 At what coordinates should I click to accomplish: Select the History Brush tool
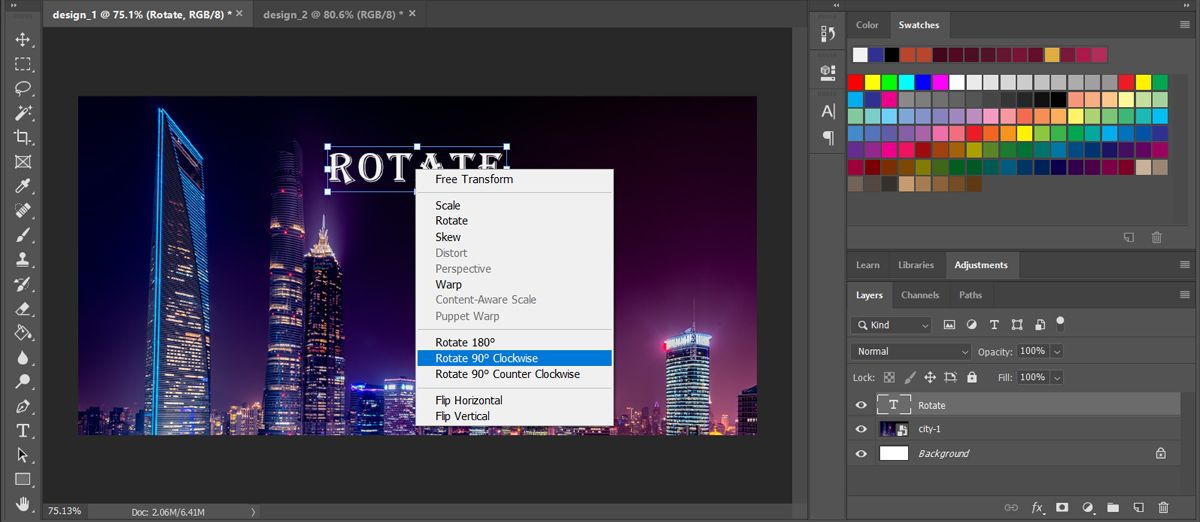22,284
